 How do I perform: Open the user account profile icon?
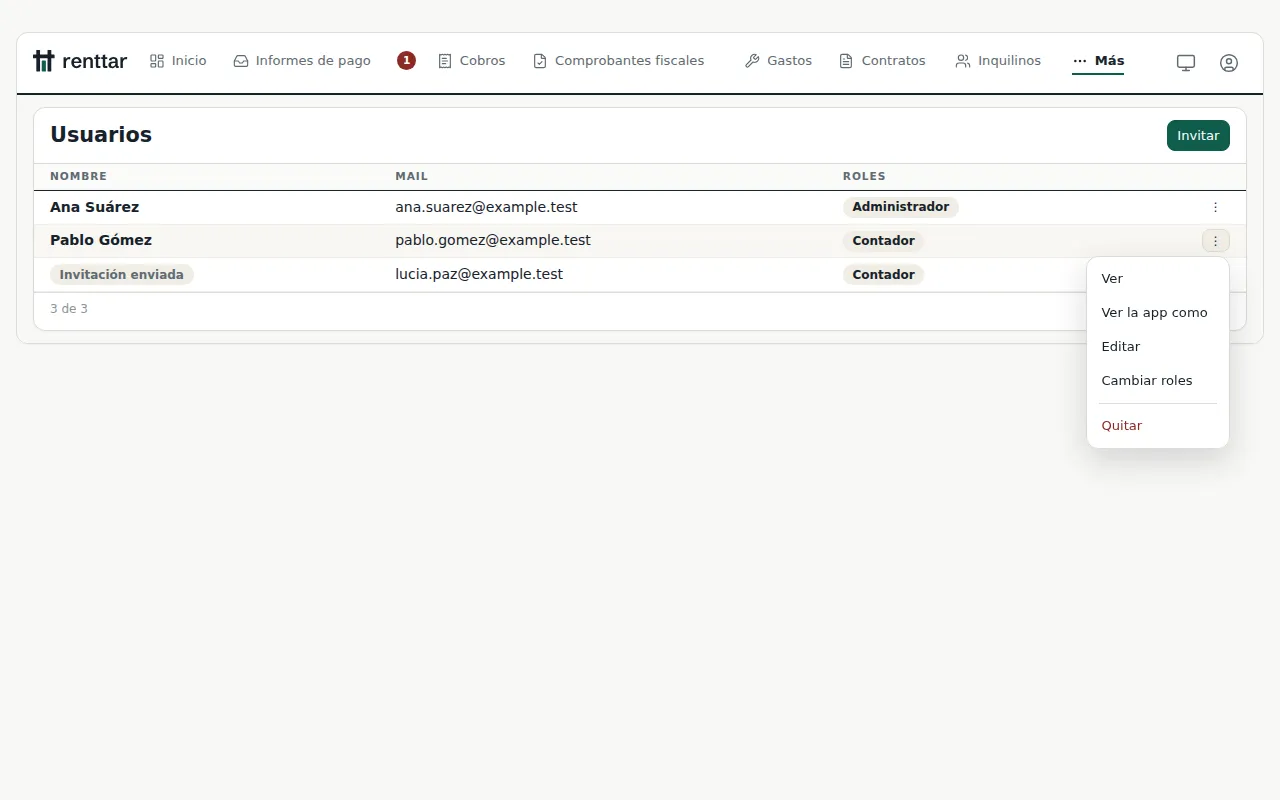(1229, 62)
